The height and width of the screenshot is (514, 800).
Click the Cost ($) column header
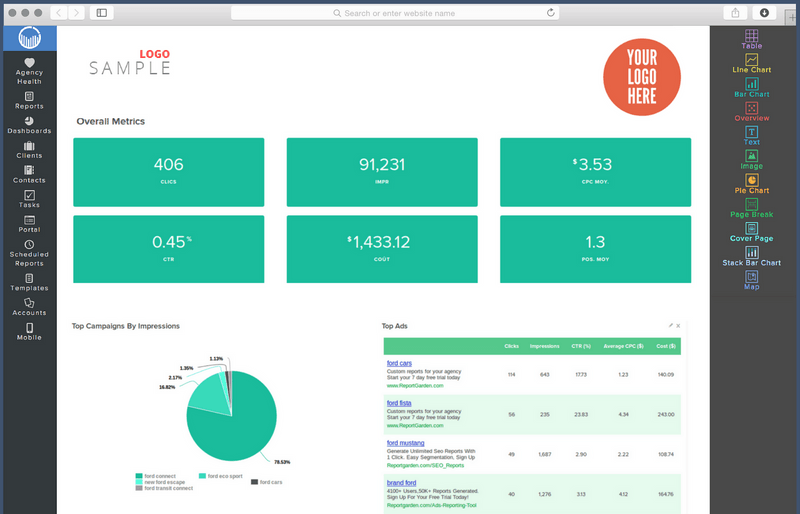click(x=666, y=346)
